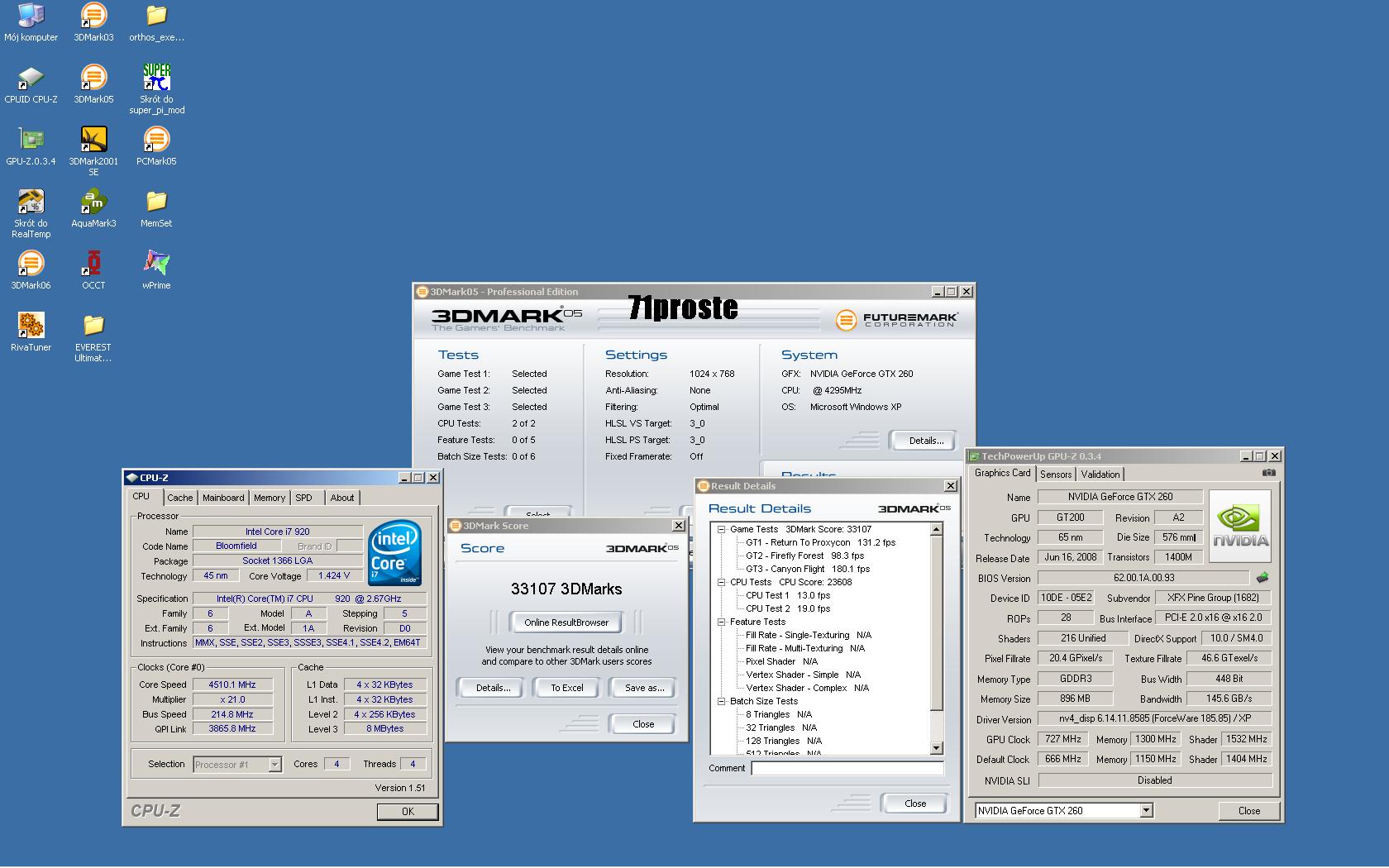Open the EVEREST Ultimate folder icon
1389x868 pixels.
coord(93,337)
